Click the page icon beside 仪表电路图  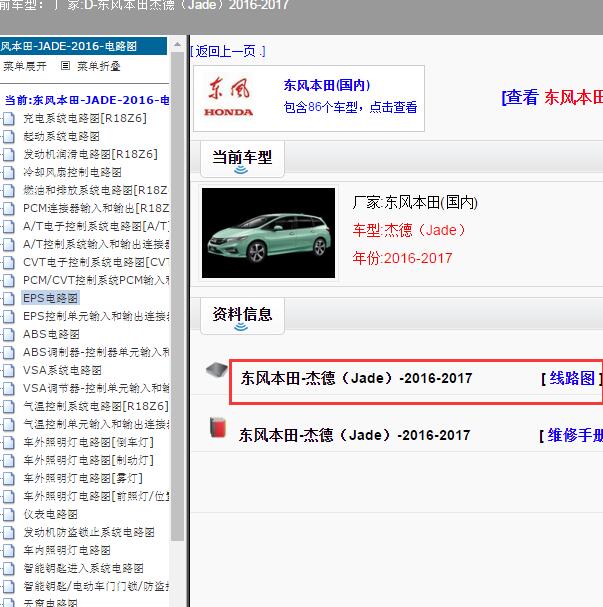coord(9,514)
